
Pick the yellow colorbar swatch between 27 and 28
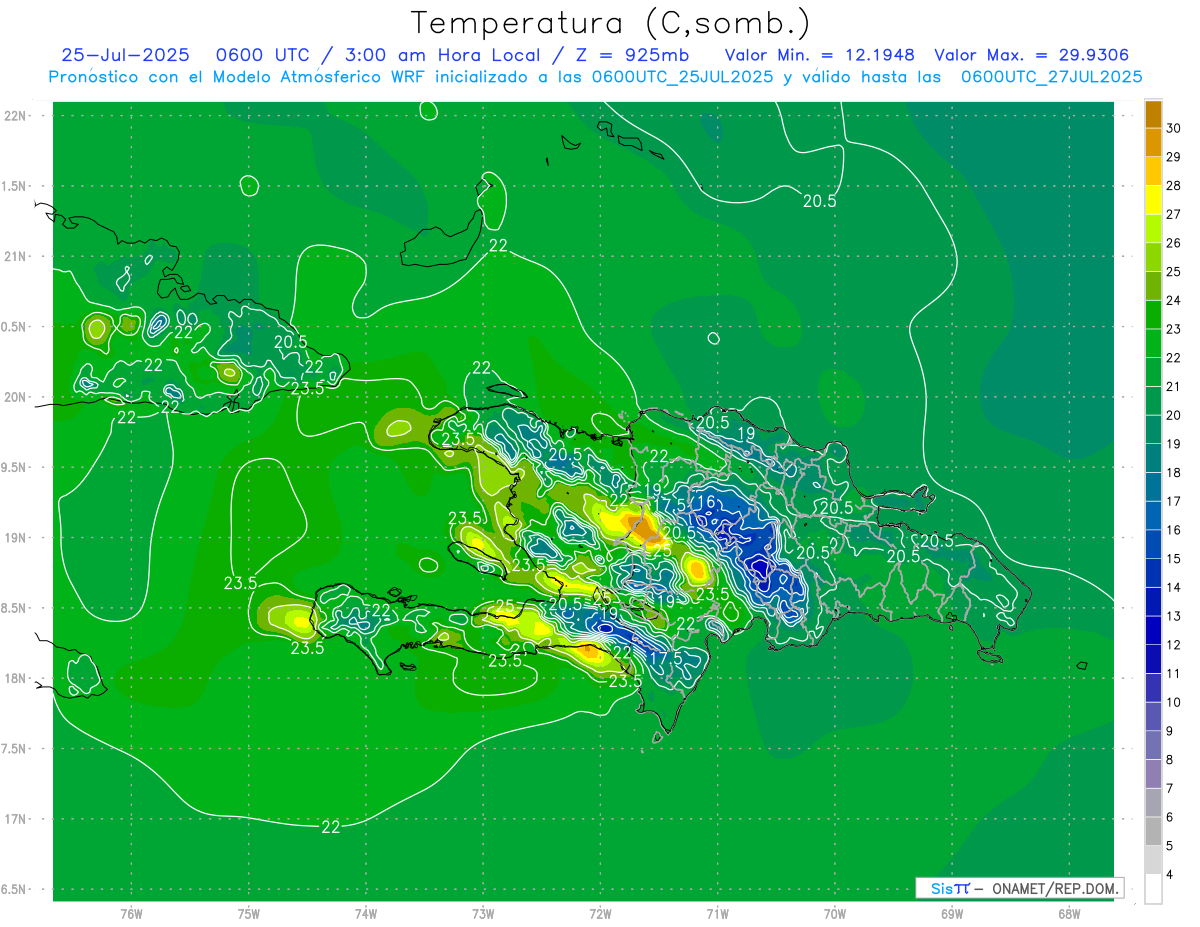(x=1153, y=200)
